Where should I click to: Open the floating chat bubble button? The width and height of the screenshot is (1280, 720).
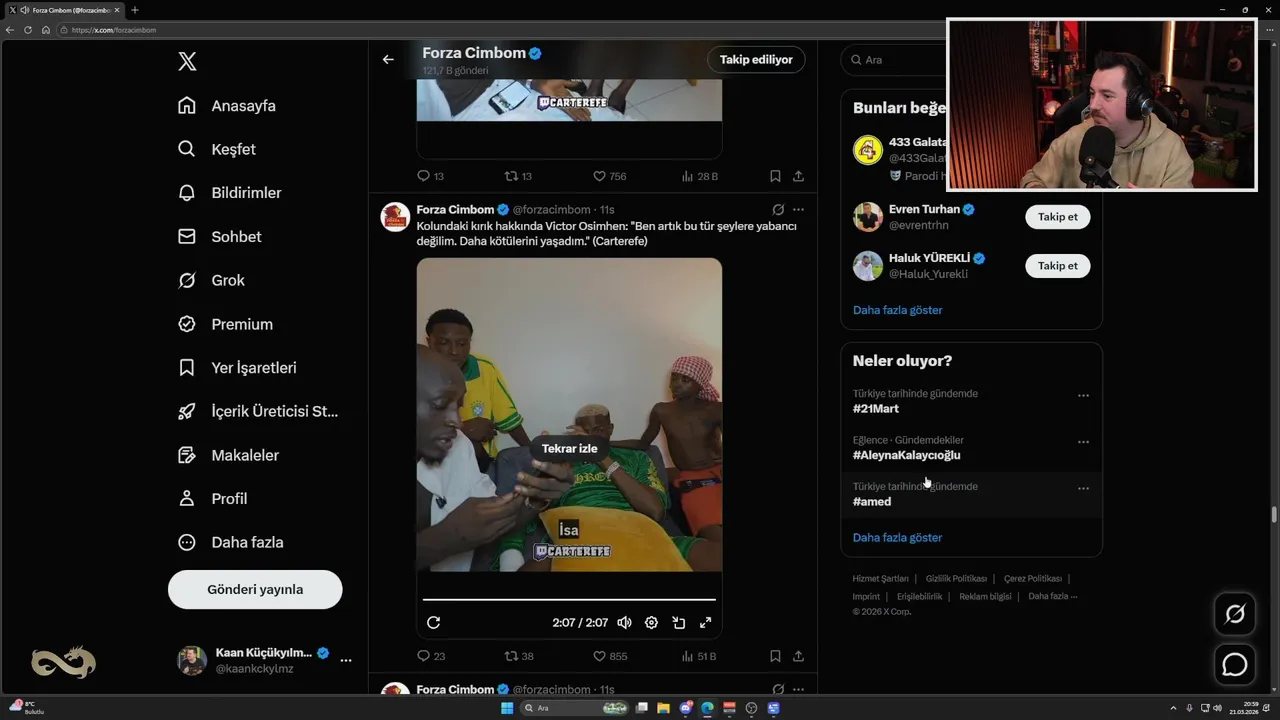(1235, 664)
